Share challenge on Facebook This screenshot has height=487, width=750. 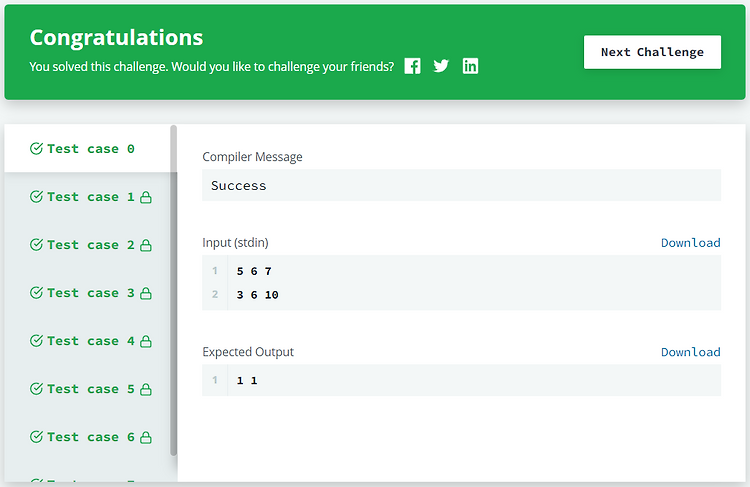[x=412, y=66]
